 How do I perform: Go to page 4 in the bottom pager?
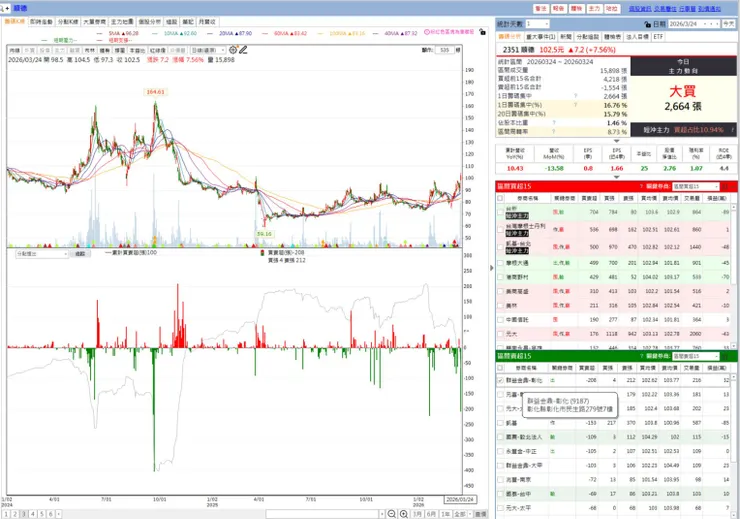(33, 514)
